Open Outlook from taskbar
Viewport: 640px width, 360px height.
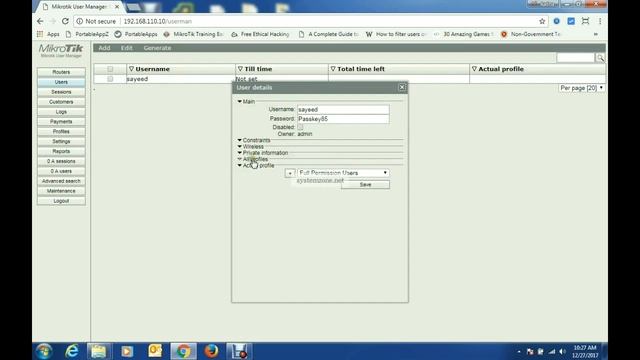155,351
